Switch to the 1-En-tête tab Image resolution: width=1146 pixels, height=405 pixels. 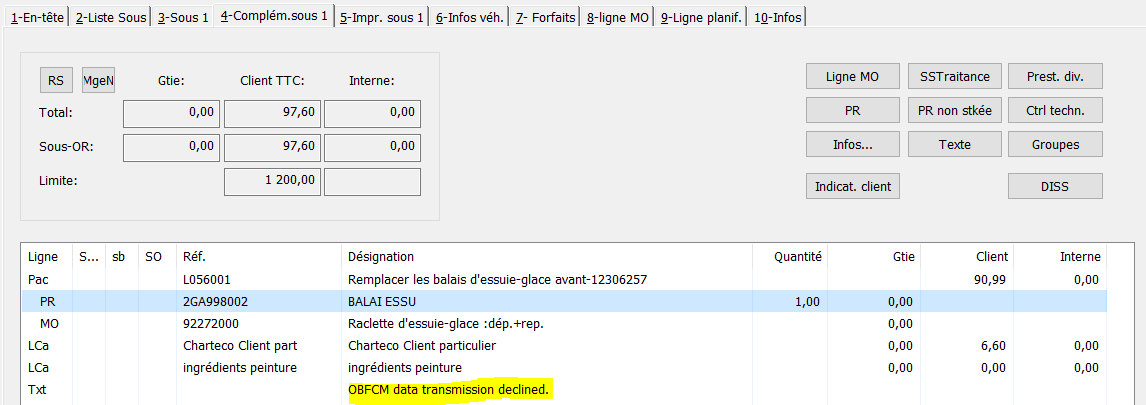click(37, 18)
